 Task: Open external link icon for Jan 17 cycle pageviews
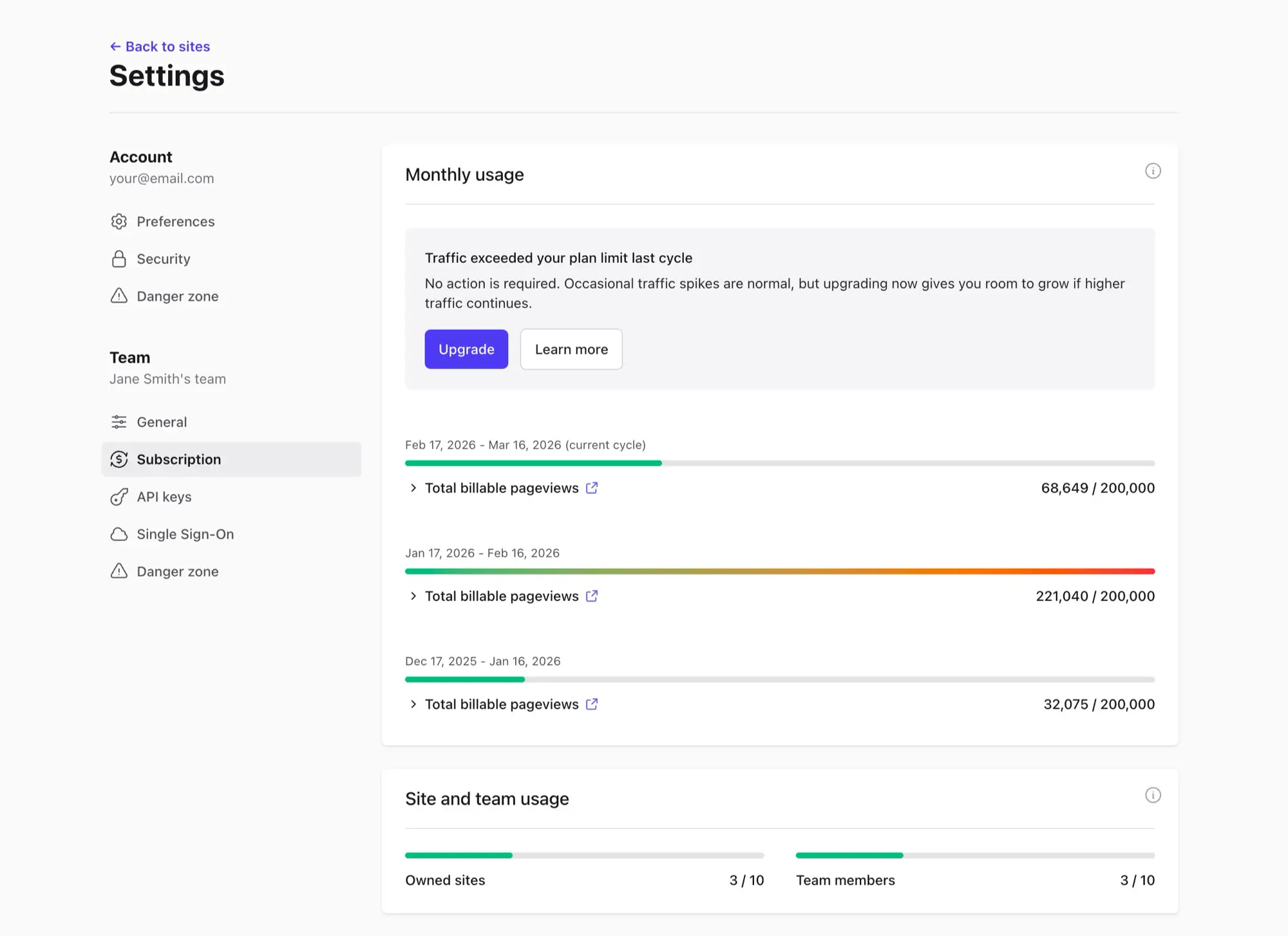coord(592,597)
